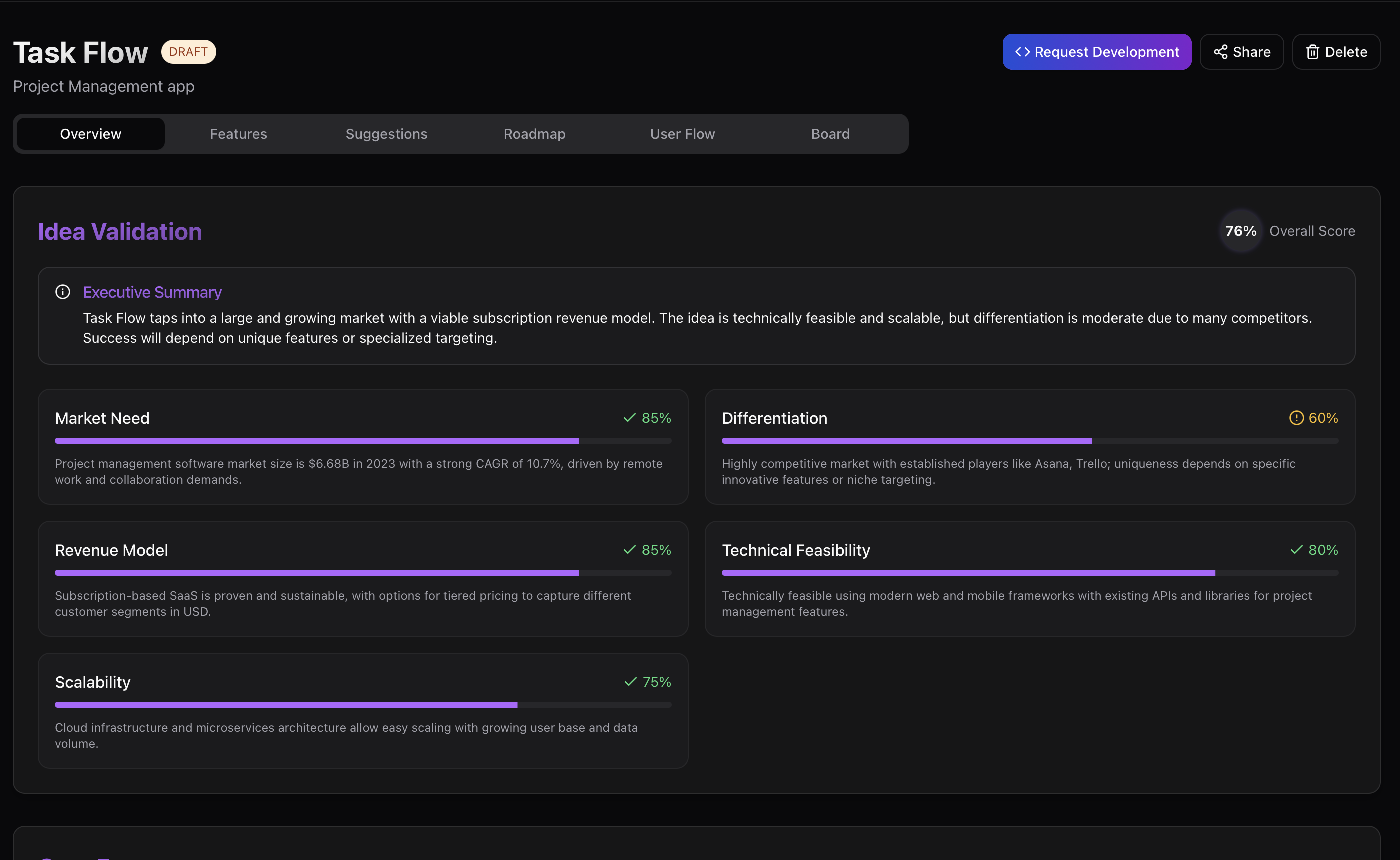1400x860 pixels.
Task: Click the checkmark beside Technical Feasibility 80%
Action: [1296, 550]
